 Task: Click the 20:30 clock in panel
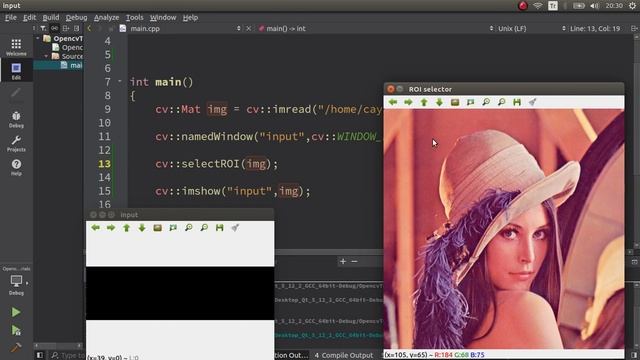(x=614, y=6)
